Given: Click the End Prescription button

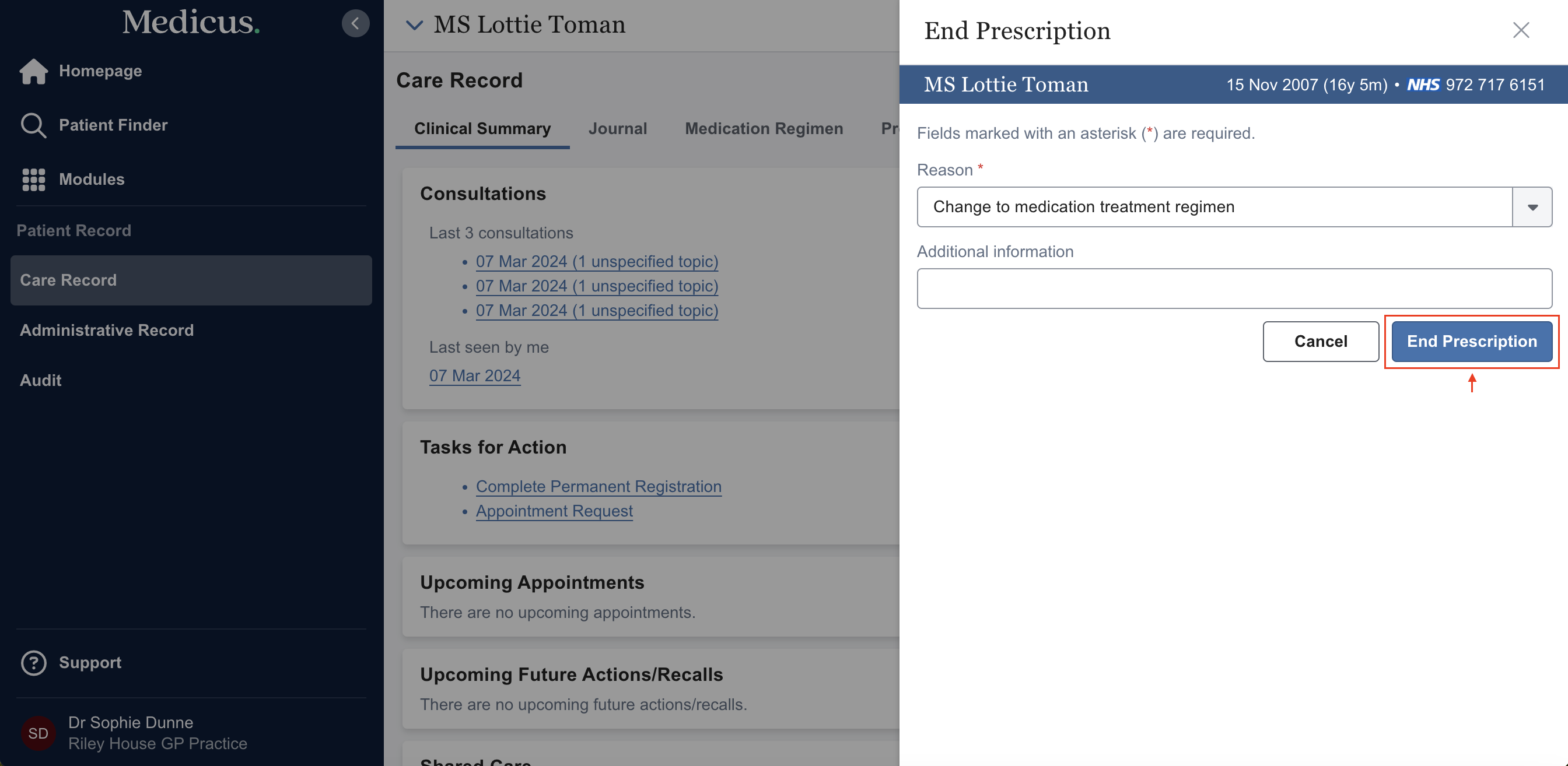Looking at the screenshot, I should [1471, 342].
